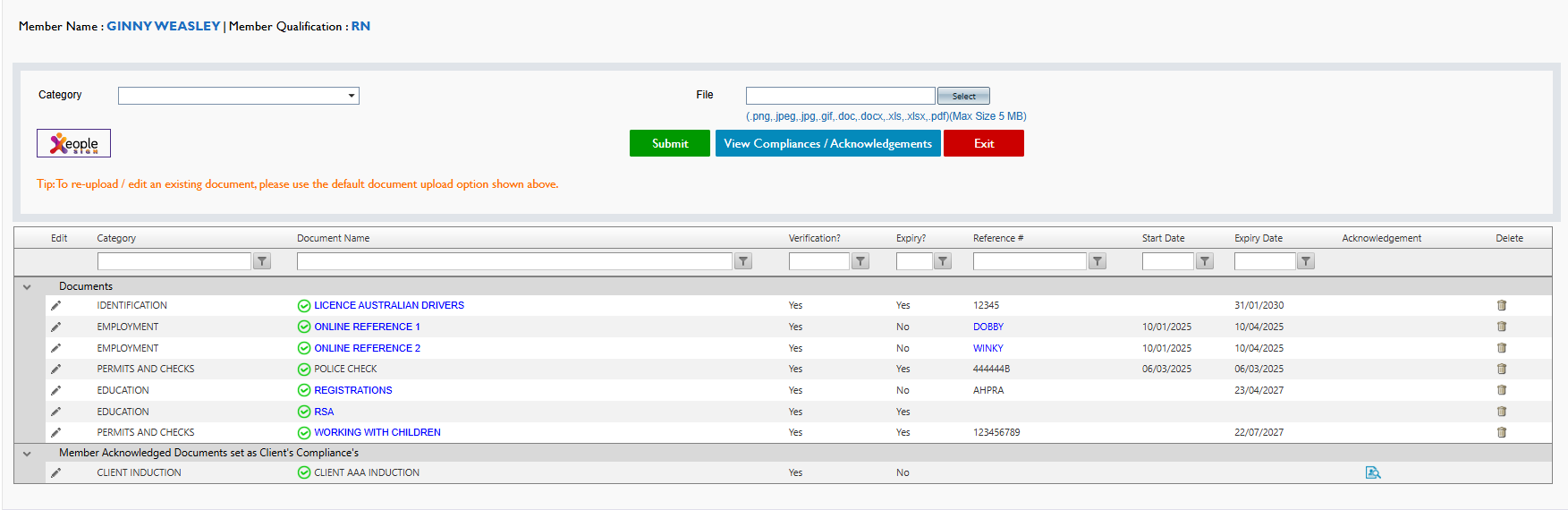Click the 44444B reference value
Image resolution: width=1568 pixels, height=510 pixels.
[x=991, y=369]
